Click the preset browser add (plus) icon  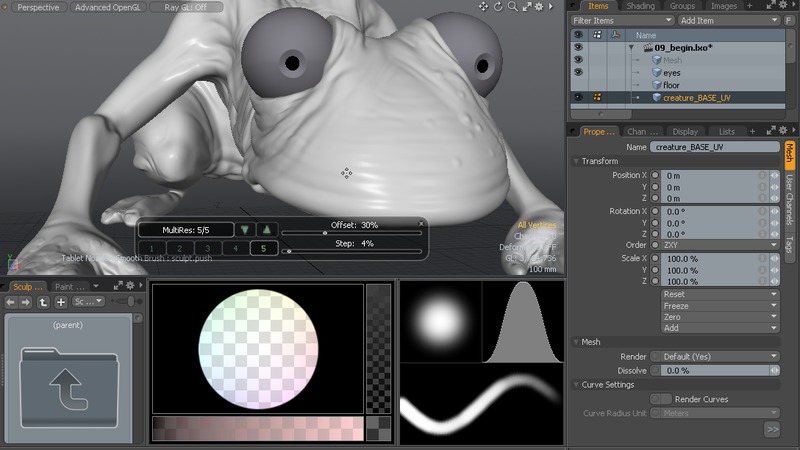pyautogui.click(x=61, y=301)
